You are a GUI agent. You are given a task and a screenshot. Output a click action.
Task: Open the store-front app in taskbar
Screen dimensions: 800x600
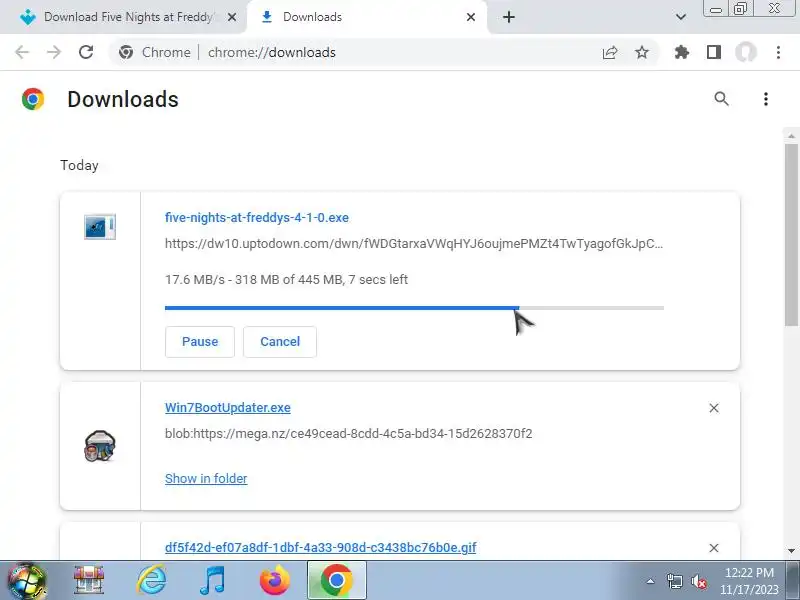tap(89, 581)
